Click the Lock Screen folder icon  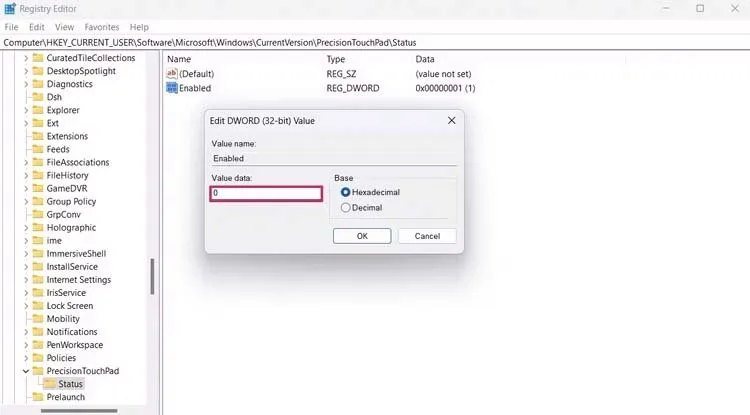tap(38, 306)
